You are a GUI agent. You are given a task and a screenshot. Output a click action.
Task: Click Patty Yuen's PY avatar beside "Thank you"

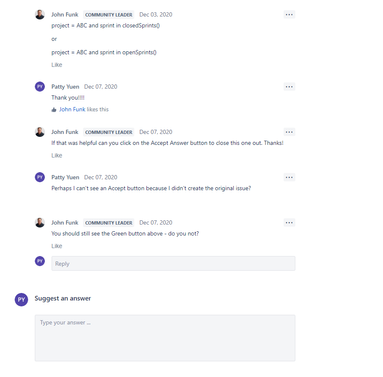[40, 87]
